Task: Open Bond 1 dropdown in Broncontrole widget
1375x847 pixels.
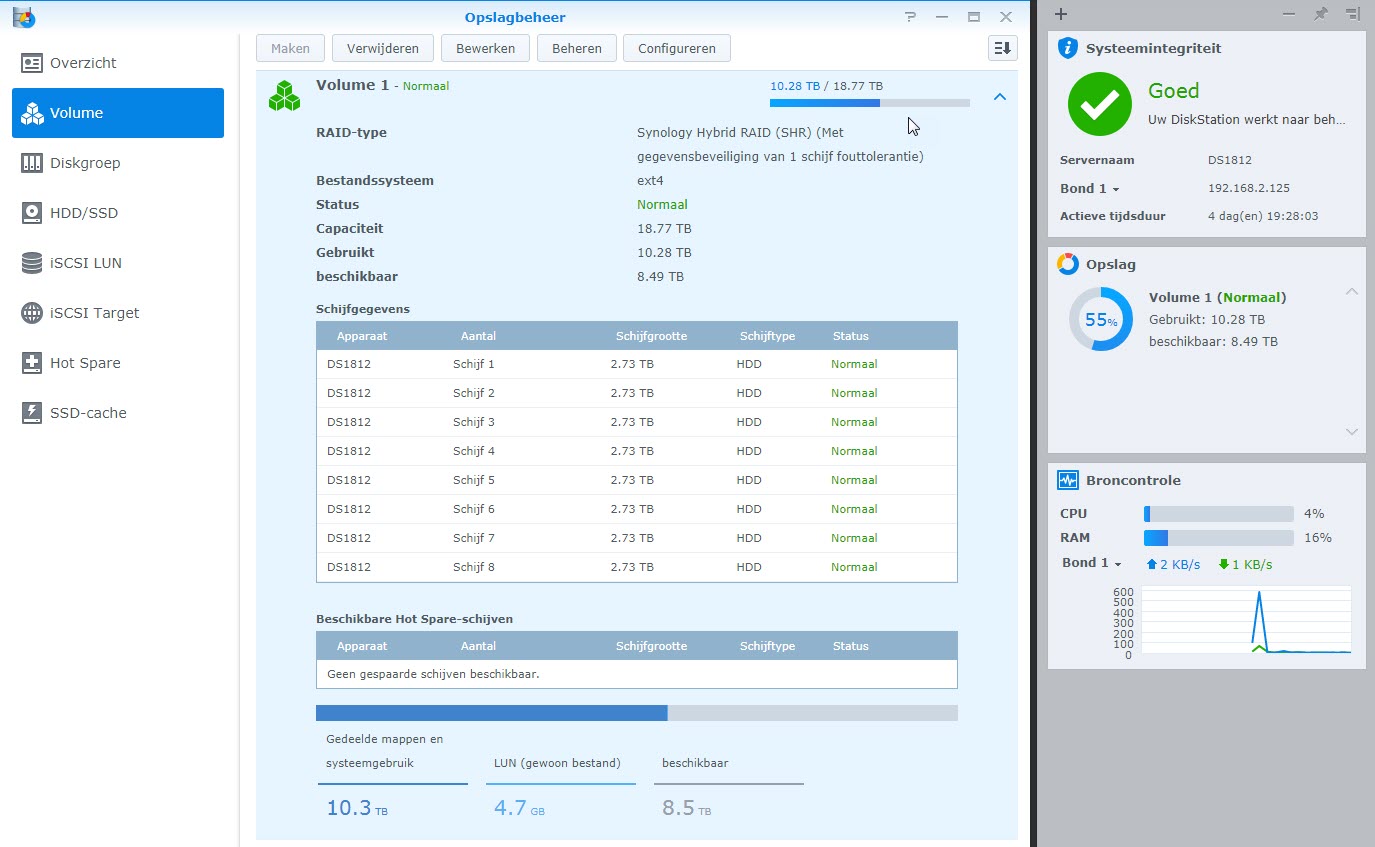Action: (x=1091, y=563)
